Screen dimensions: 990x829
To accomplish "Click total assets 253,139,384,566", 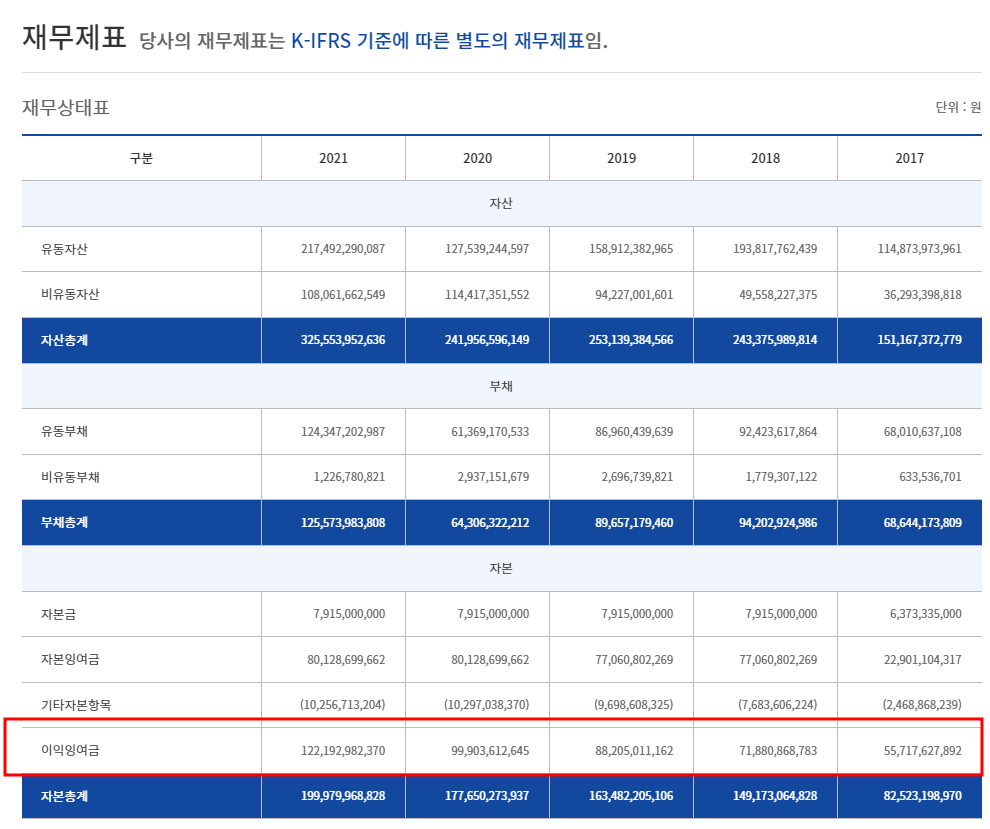I will 631,340.
